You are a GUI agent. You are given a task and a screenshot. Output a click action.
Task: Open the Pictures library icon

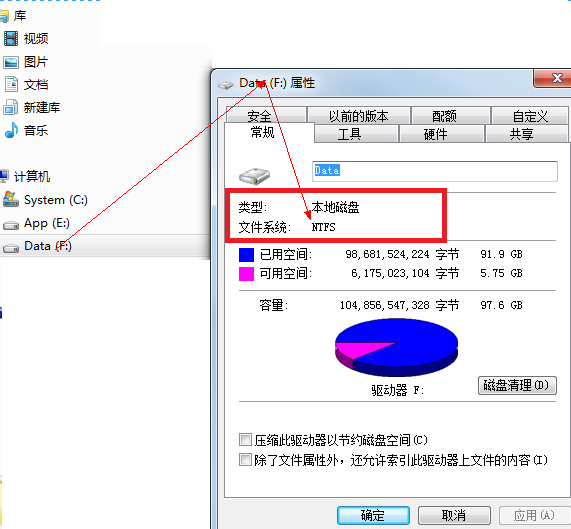[x=11, y=62]
